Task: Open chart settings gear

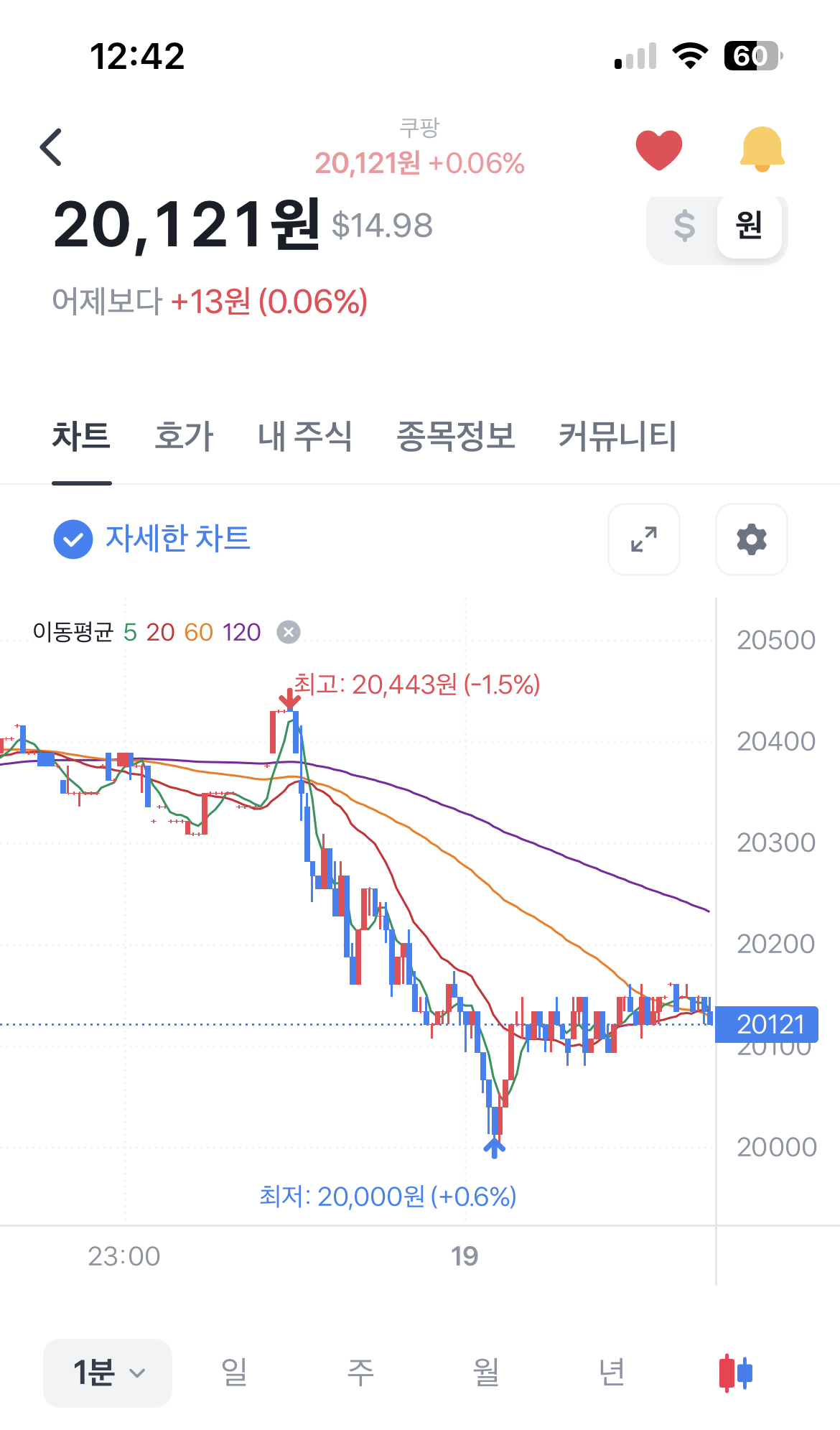Action: pyautogui.click(x=751, y=539)
